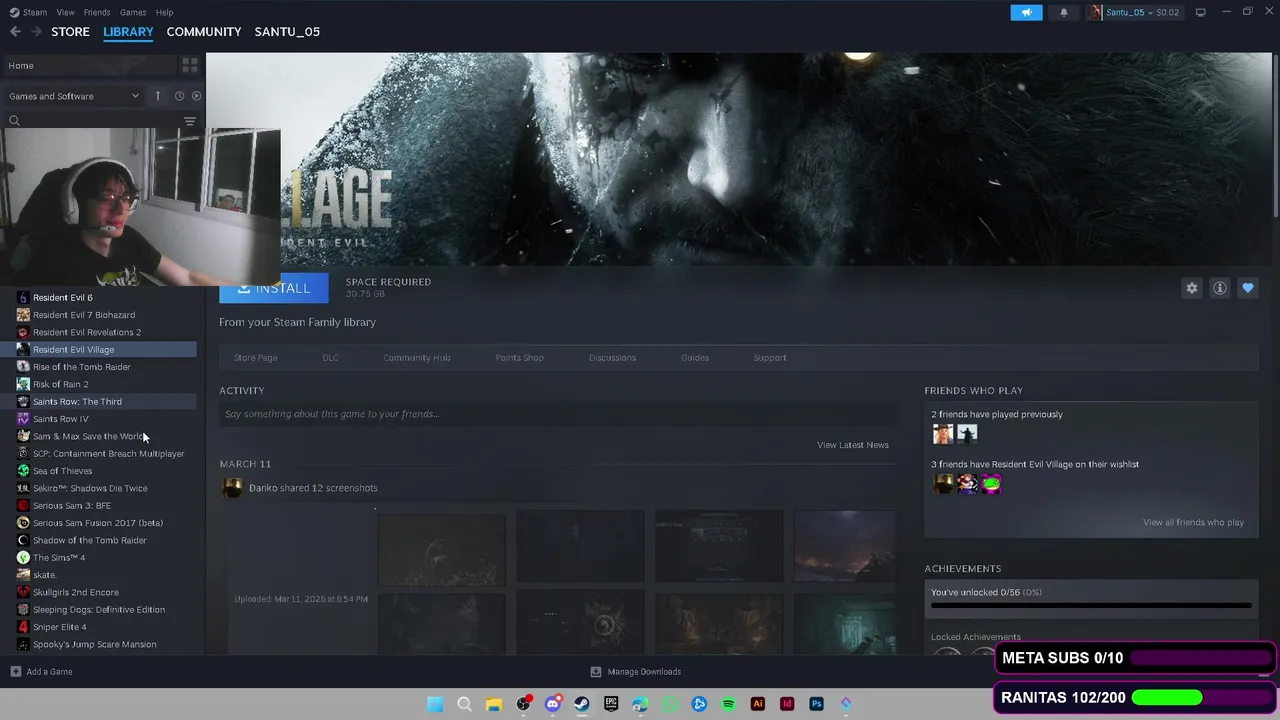Open the announcements megaphone button

click(1026, 12)
